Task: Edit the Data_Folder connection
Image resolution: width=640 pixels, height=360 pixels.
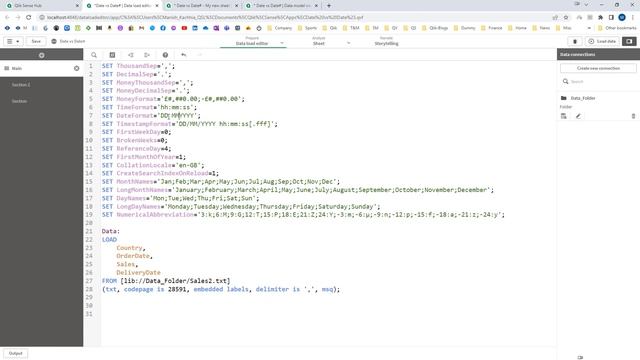Action: [x=578, y=116]
